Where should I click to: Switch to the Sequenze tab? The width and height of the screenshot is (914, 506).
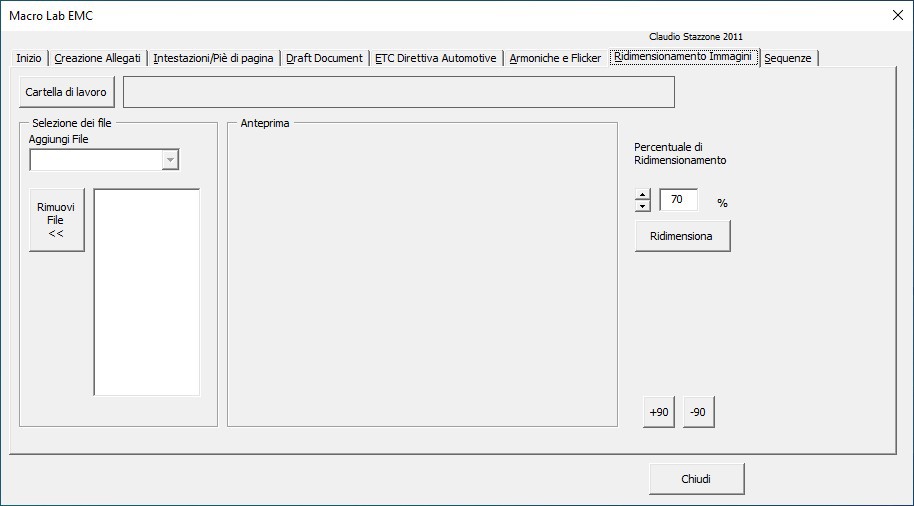tap(788, 58)
